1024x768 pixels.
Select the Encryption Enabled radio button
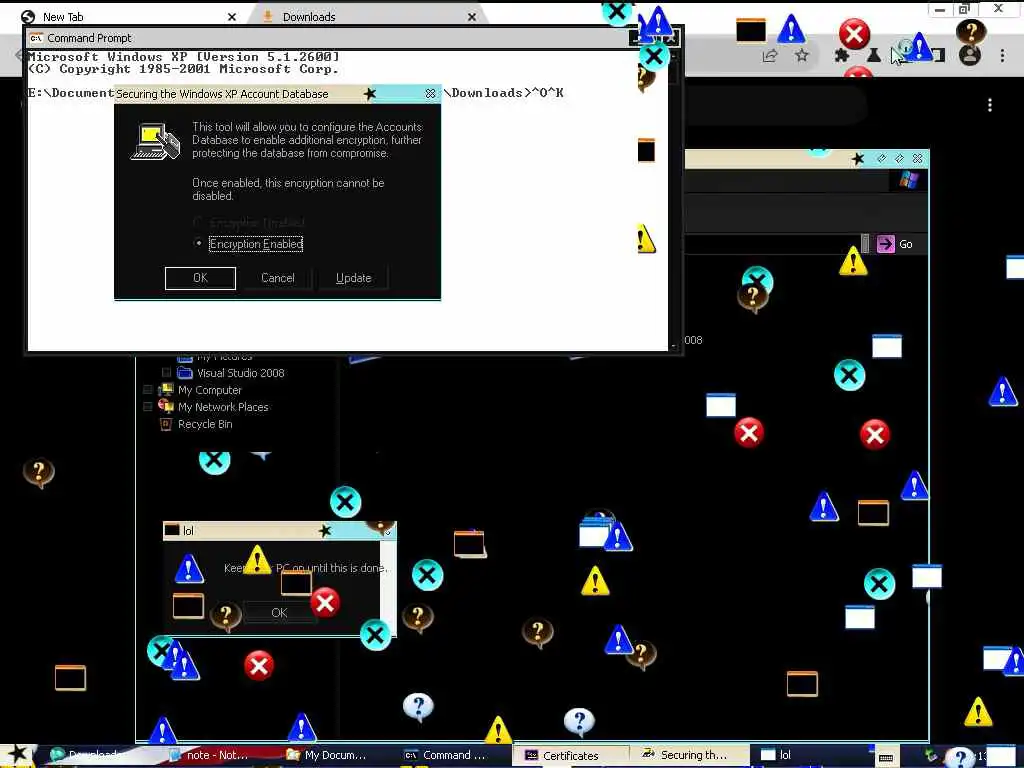click(199, 243)
